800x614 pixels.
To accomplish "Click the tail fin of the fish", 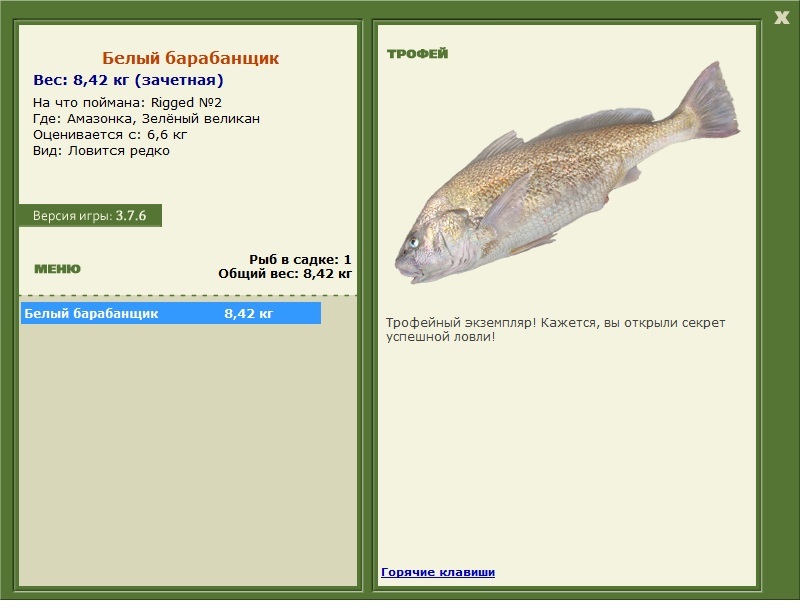I will [x=712, y=105].
